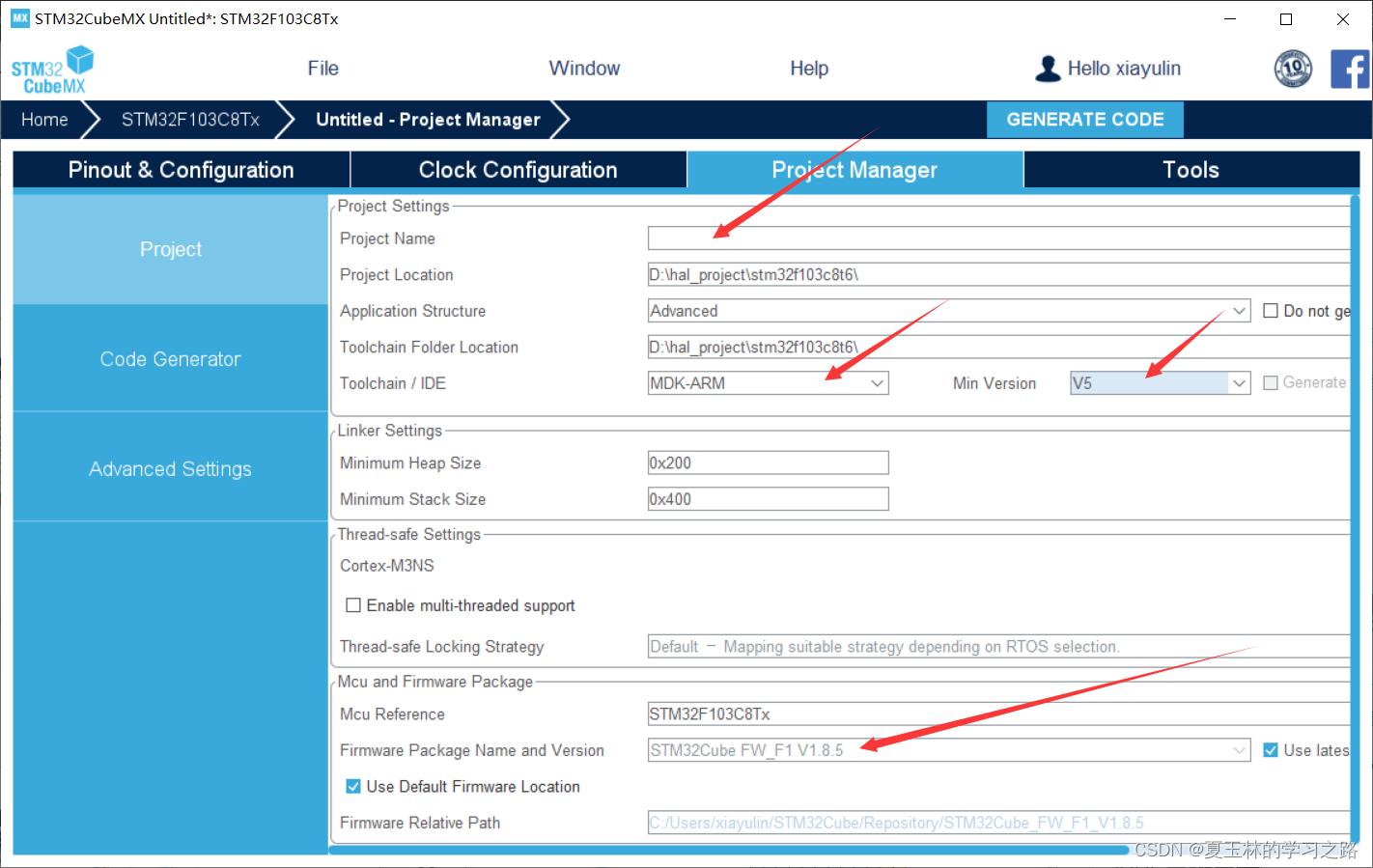Uncheck Use Default Firmware Location
The width and height of the screenshot is (1373, 868).
coord(353,787)
